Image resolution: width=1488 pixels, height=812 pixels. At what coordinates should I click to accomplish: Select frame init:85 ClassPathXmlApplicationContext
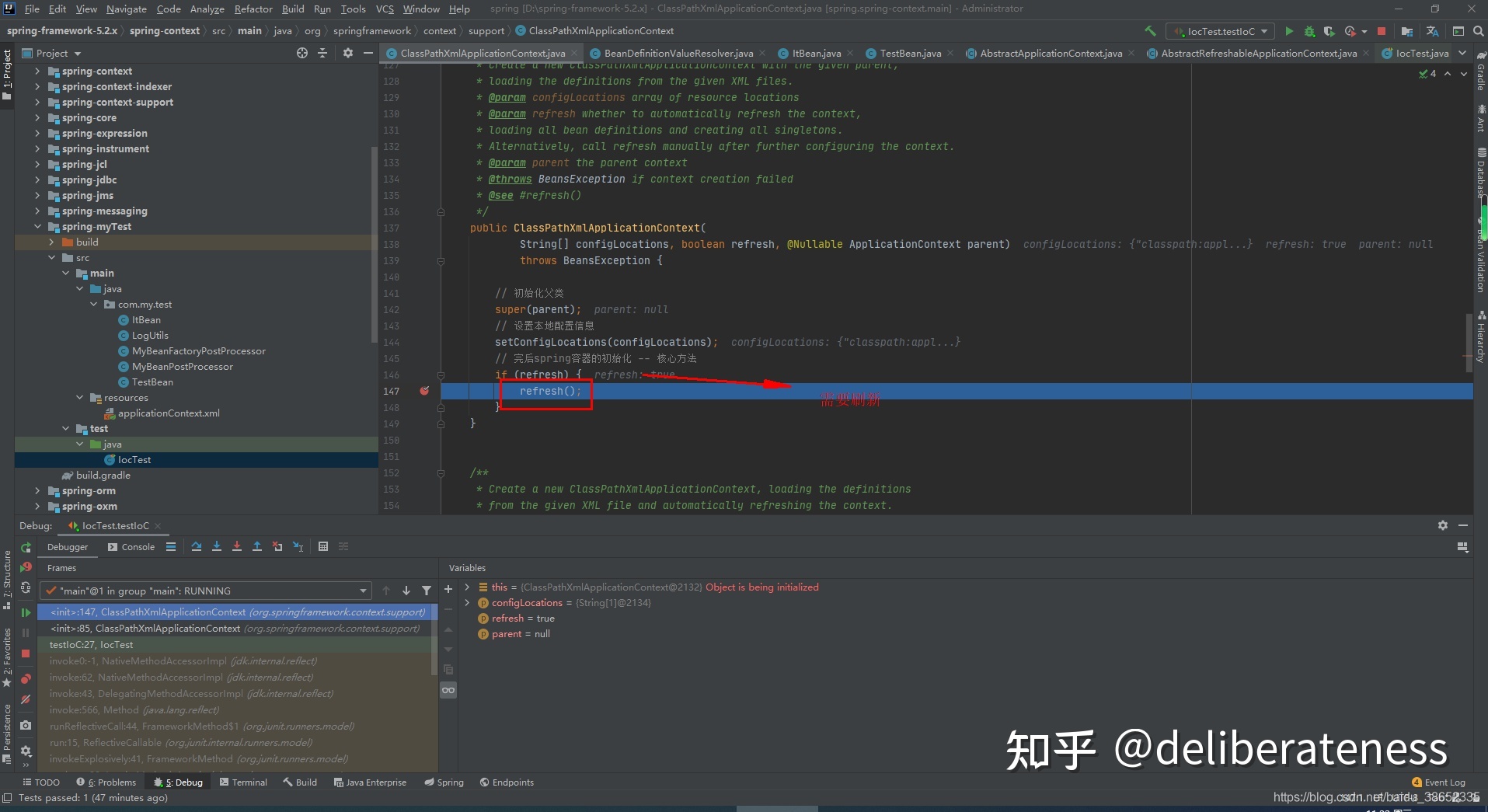click(x=235, y=629)
